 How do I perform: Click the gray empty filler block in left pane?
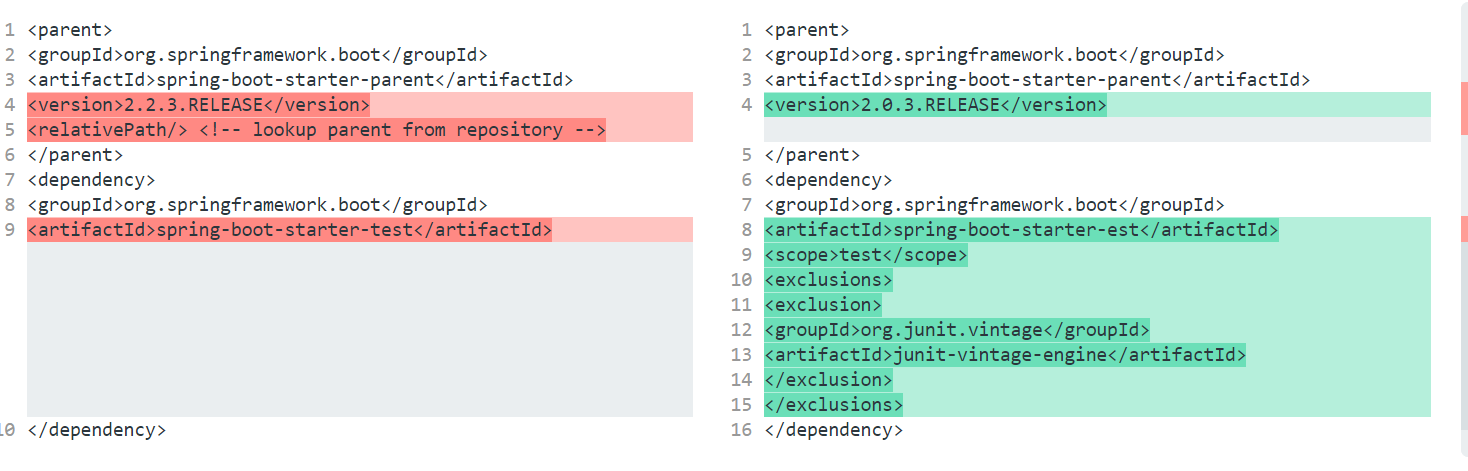[360, 330]
